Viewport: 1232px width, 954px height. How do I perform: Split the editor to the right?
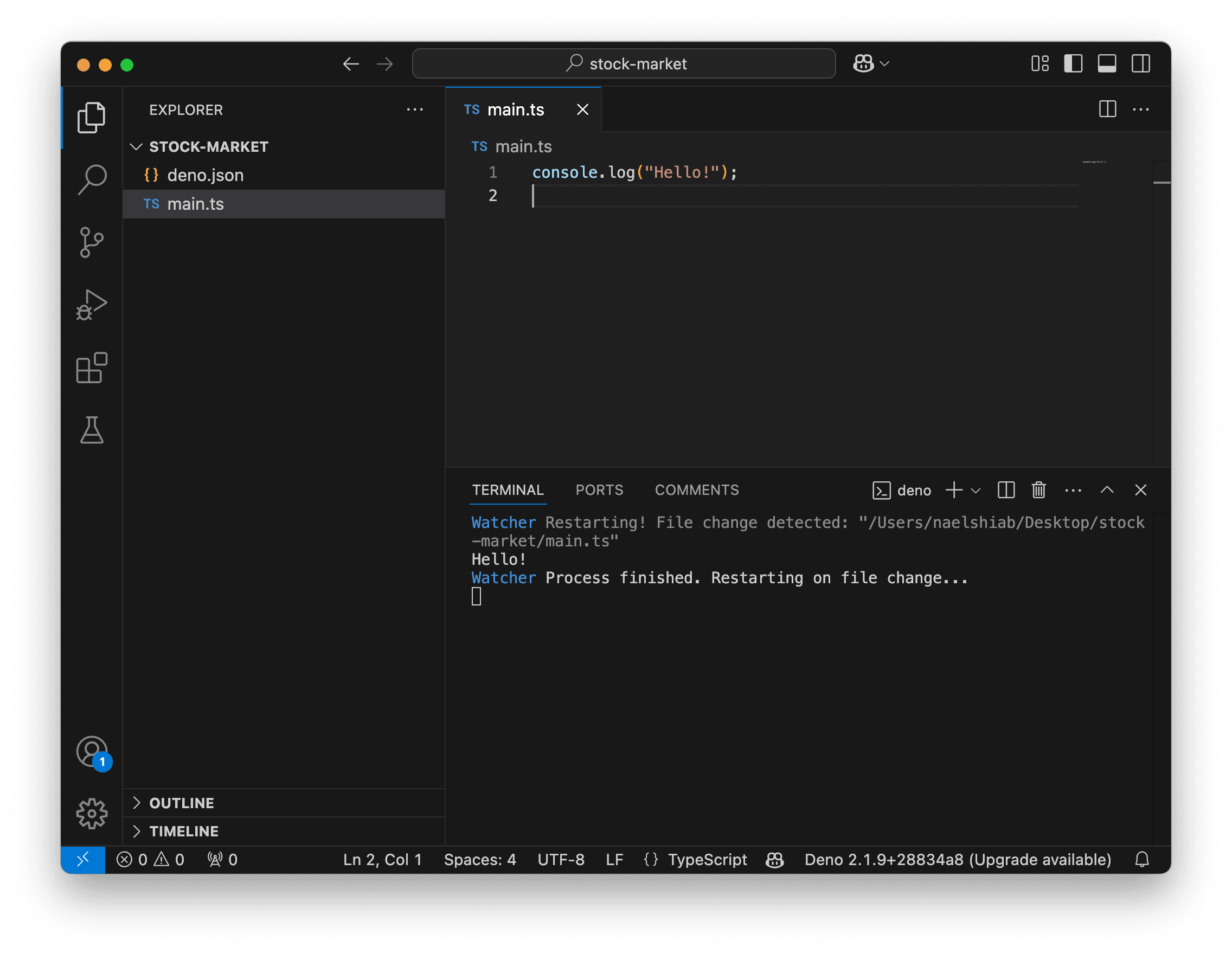click(x=1107, y=109)
